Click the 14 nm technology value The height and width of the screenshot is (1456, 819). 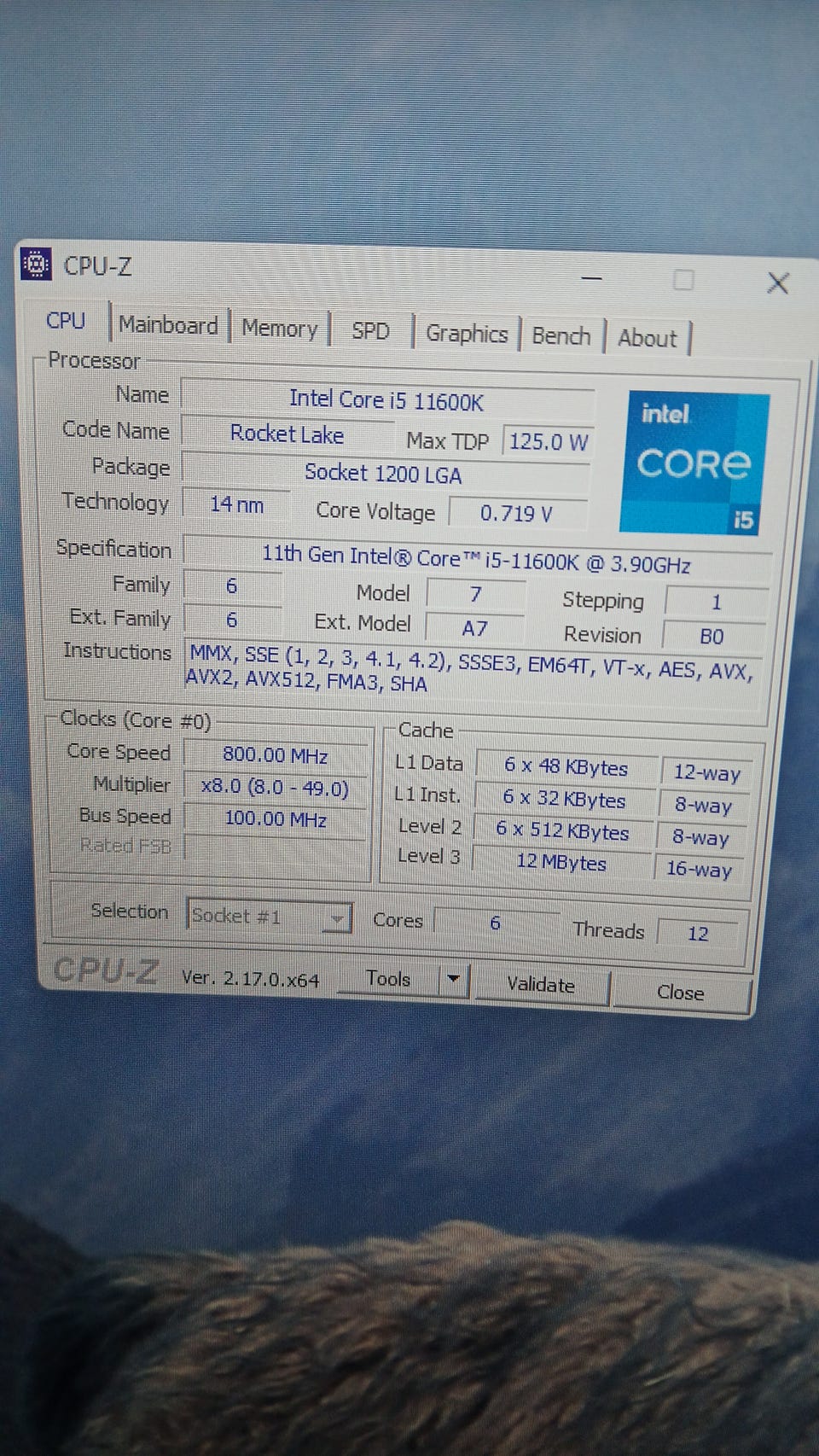click(236, 505)
